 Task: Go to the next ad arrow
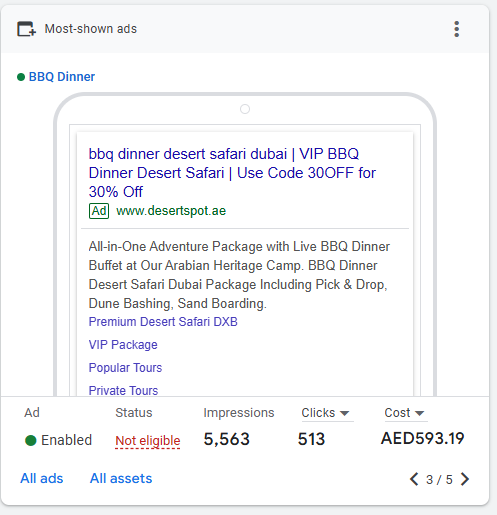465,479
